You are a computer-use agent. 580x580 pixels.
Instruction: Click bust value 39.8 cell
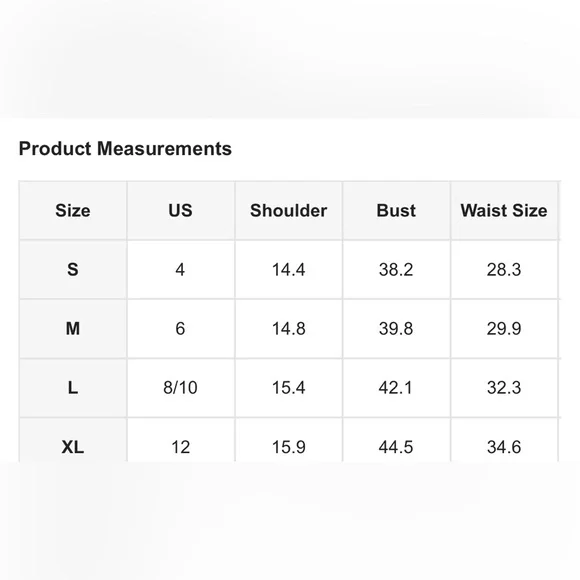pyautogui.click(x=396, y=328)
